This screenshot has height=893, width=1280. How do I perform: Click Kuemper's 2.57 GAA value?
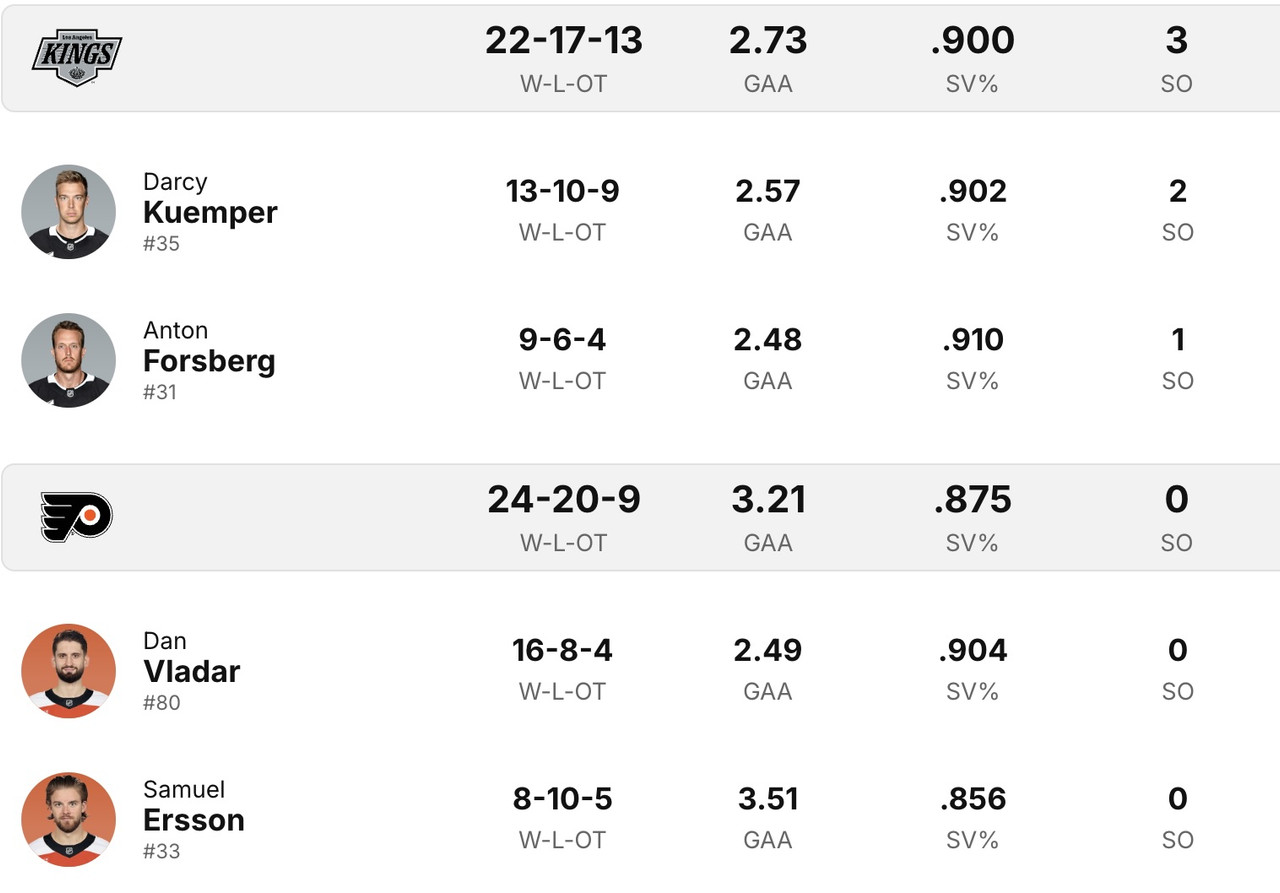pos(768,191)
